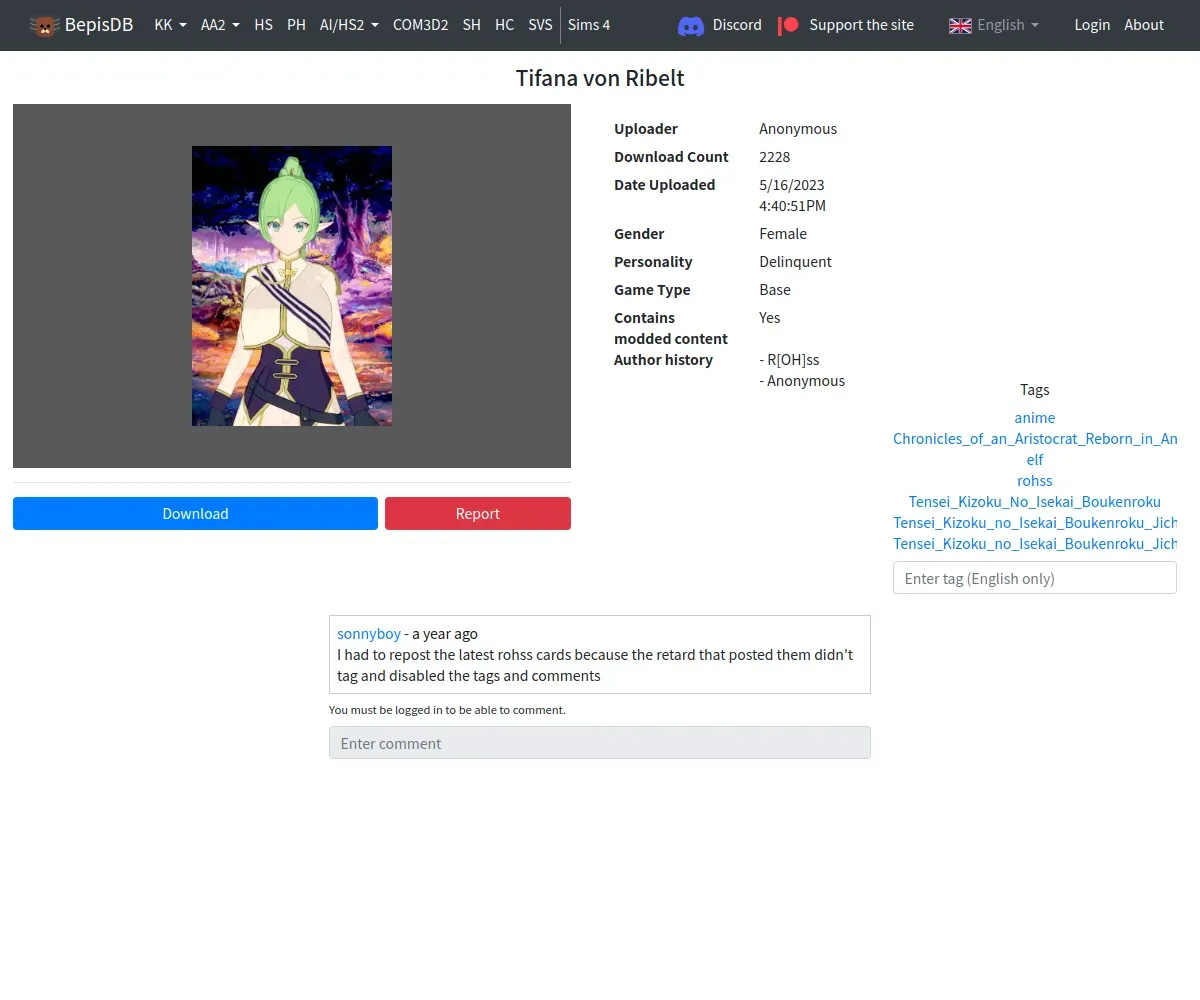Click the elf tag
This screenshot has width=1200, height=1000.
pos(1035,460)
